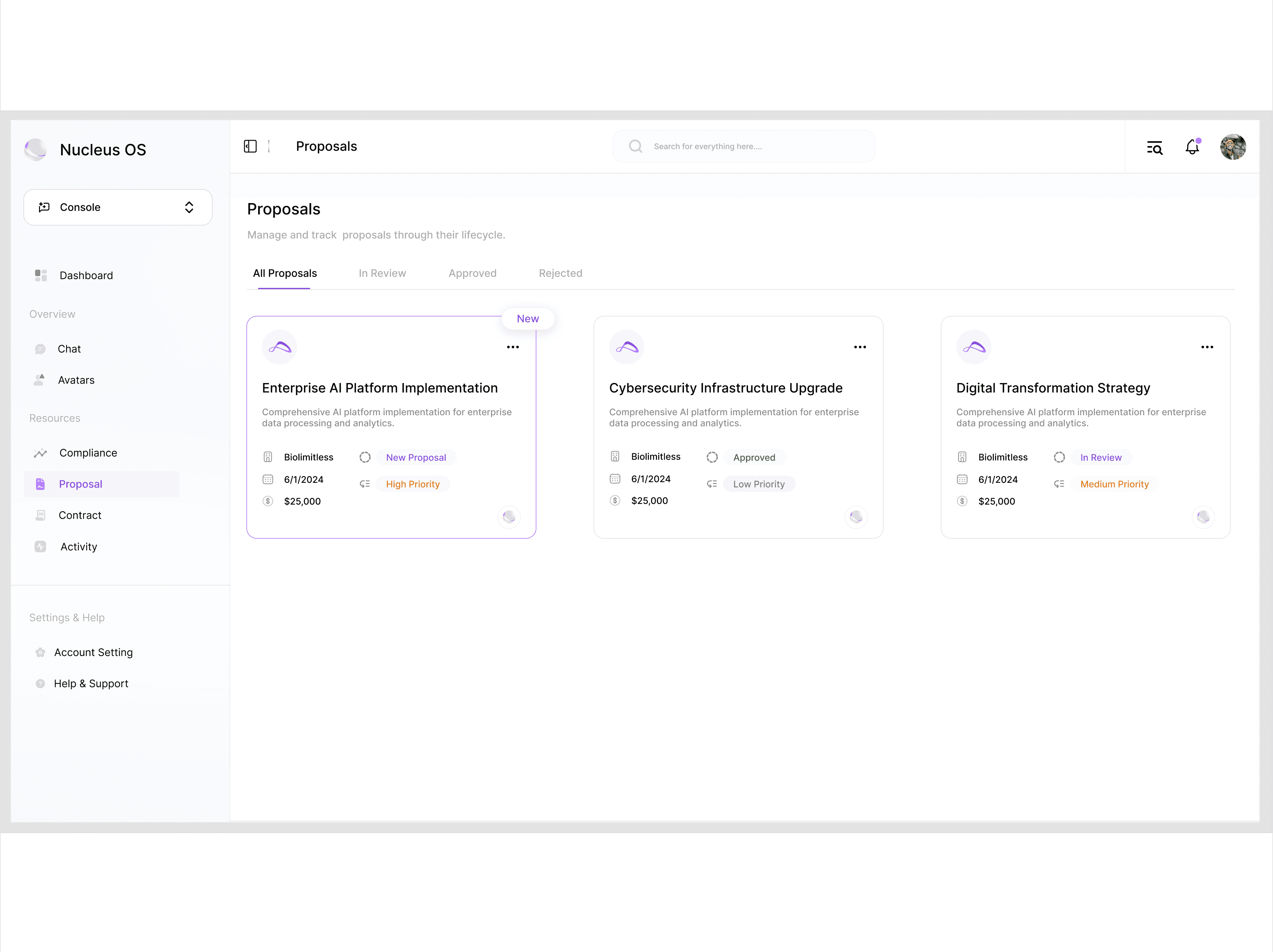
Task: Click the search for everything field
Action: [743, 147]
